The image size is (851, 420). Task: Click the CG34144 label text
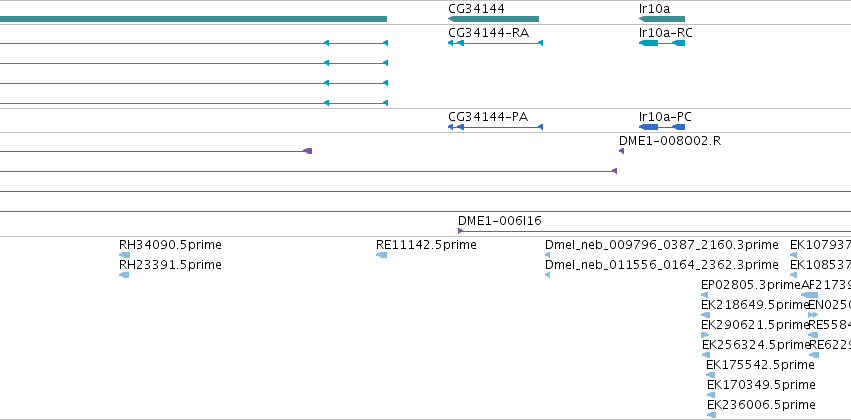tap(477, 9)
